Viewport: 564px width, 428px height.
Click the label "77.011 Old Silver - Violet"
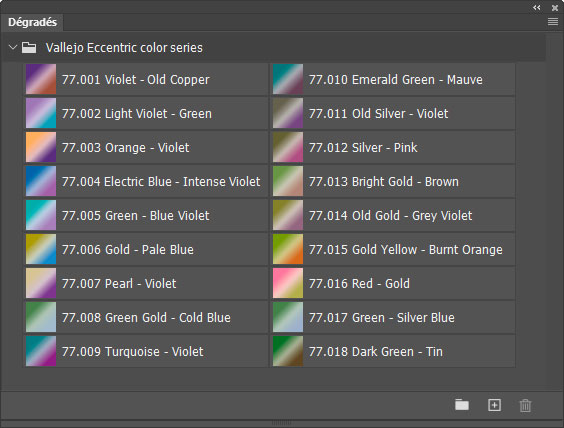point(378,114)
